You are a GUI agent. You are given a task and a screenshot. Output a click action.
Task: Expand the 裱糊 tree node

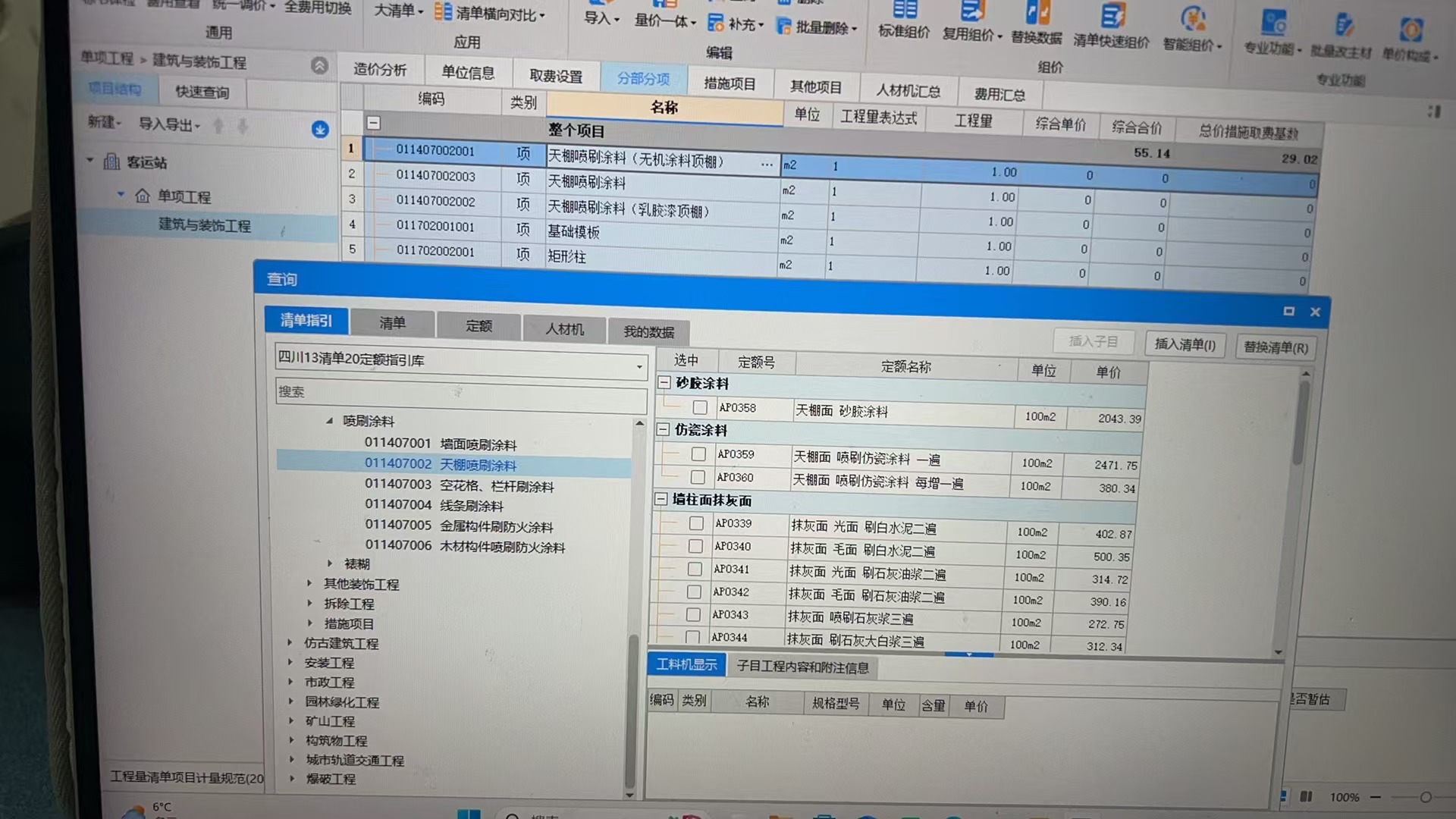pyautogui.click(x=330, y=563)
